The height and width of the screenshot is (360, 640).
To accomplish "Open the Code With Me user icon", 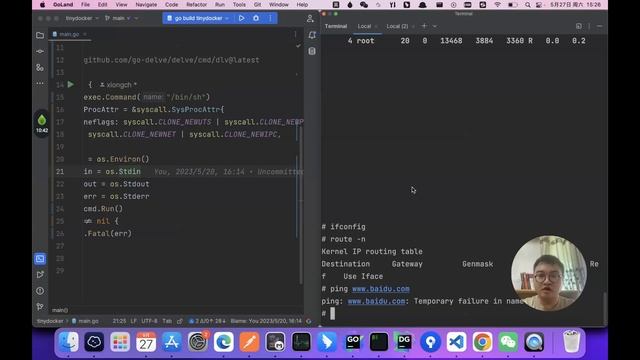I will click(x=310, y=18).
